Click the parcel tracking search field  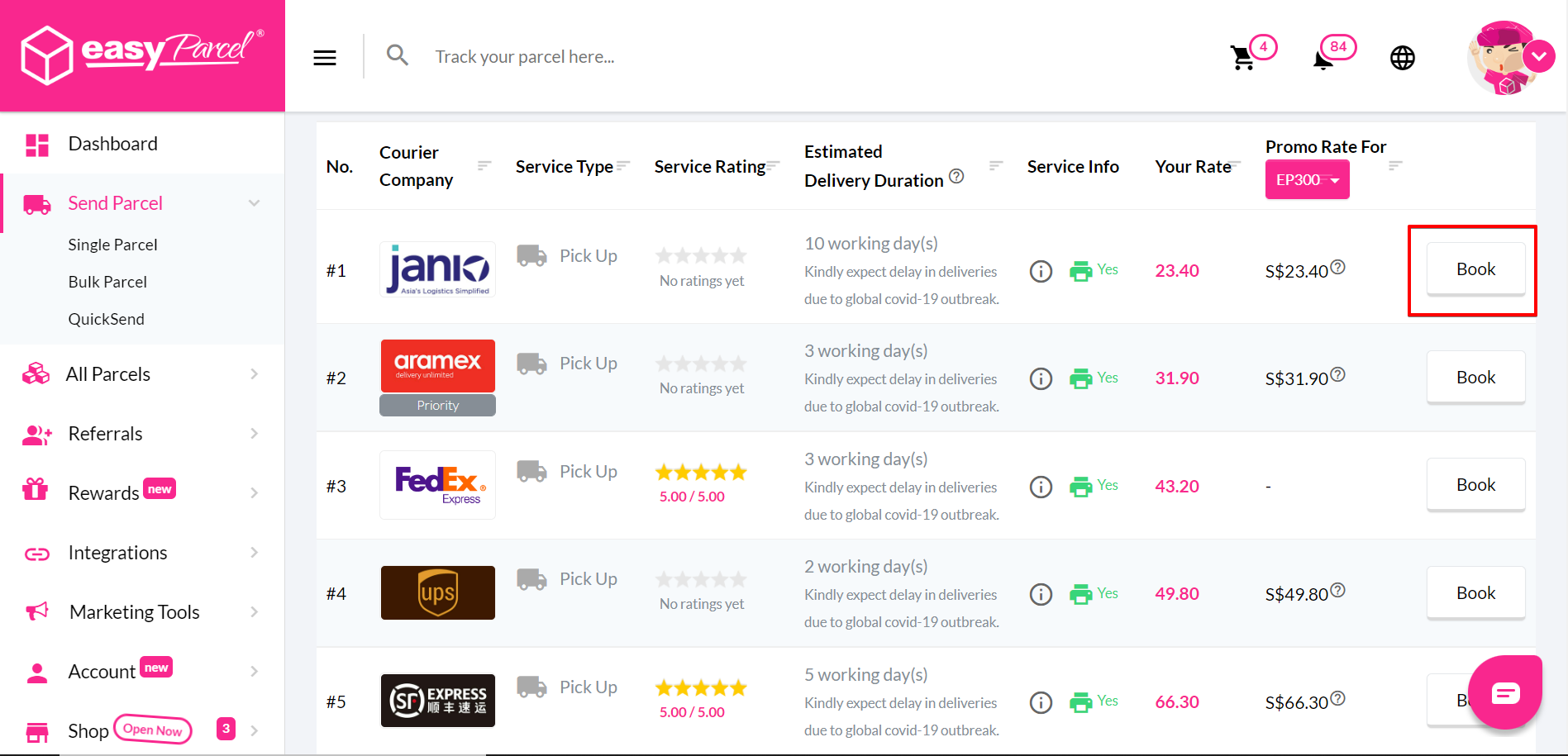[579, 56]
